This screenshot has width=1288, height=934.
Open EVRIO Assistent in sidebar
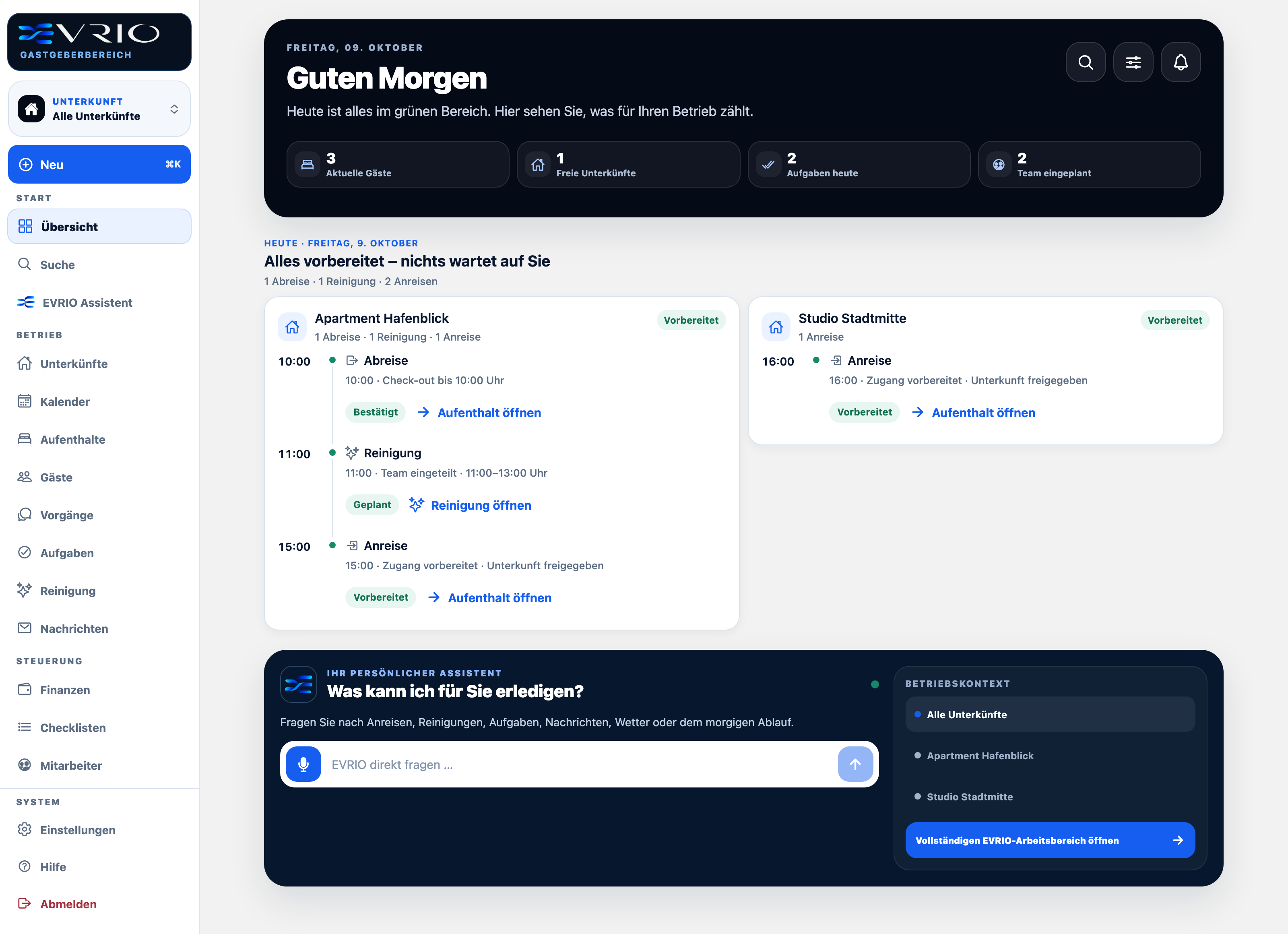tap(99, 302)
